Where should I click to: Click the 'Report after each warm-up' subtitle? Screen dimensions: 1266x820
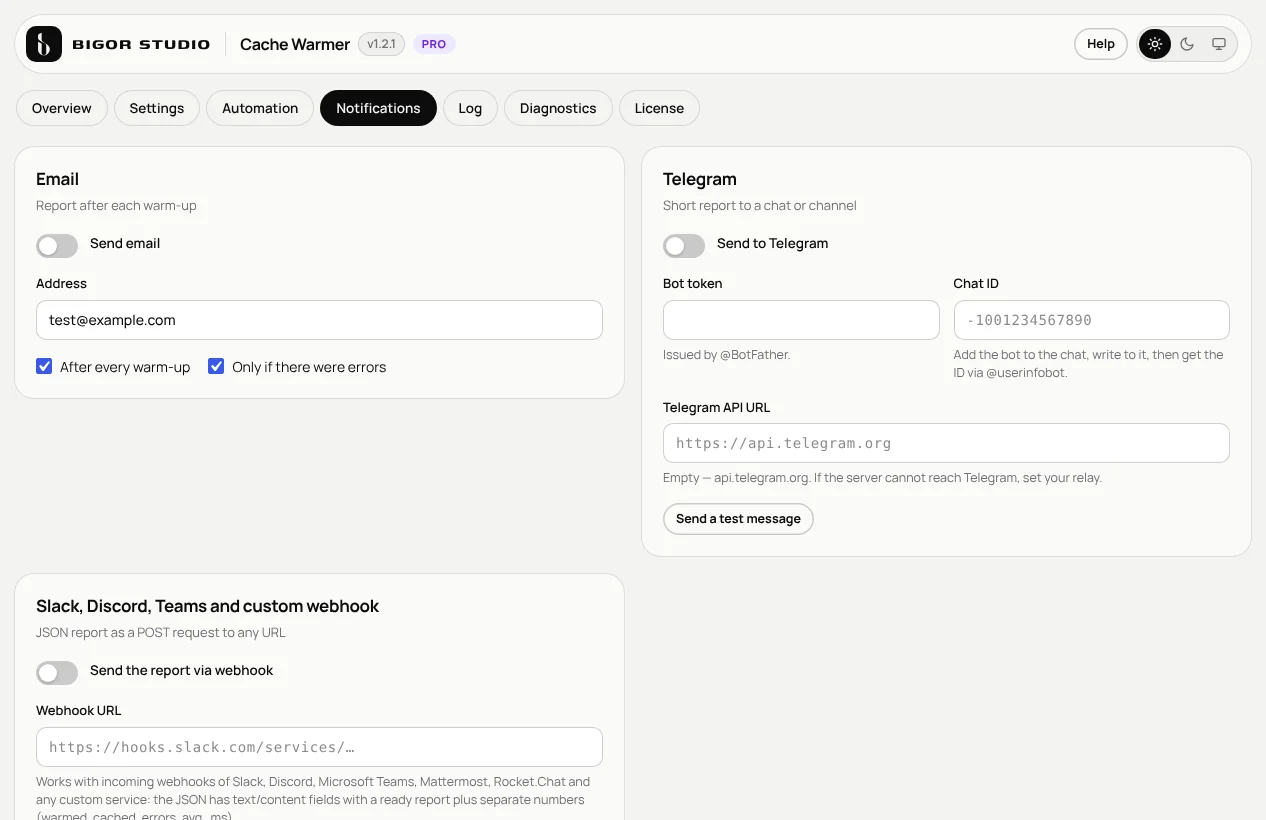[116, 206]
